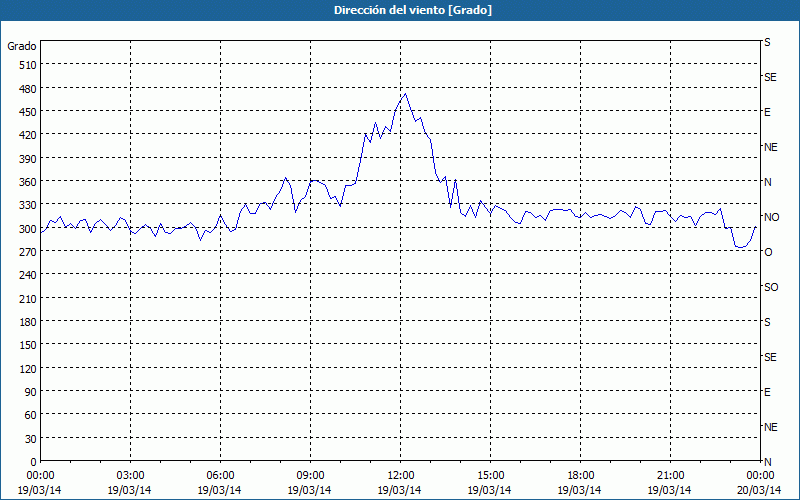Viewport: 800px width, 500px height.
Task: Click the 12:00 time label on the x-axis
Action: [x=400, y=475]
